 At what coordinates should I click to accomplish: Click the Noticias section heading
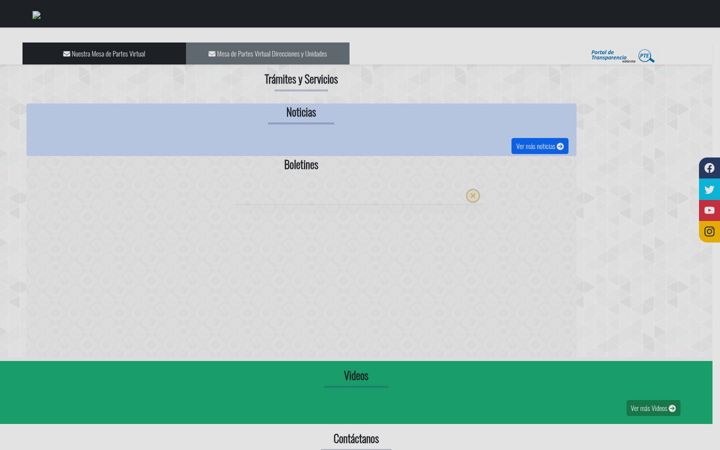pos(301,112)
